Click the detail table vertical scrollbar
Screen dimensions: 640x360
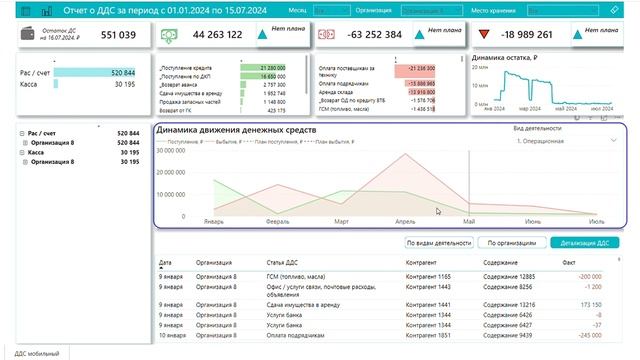(619, 259)
